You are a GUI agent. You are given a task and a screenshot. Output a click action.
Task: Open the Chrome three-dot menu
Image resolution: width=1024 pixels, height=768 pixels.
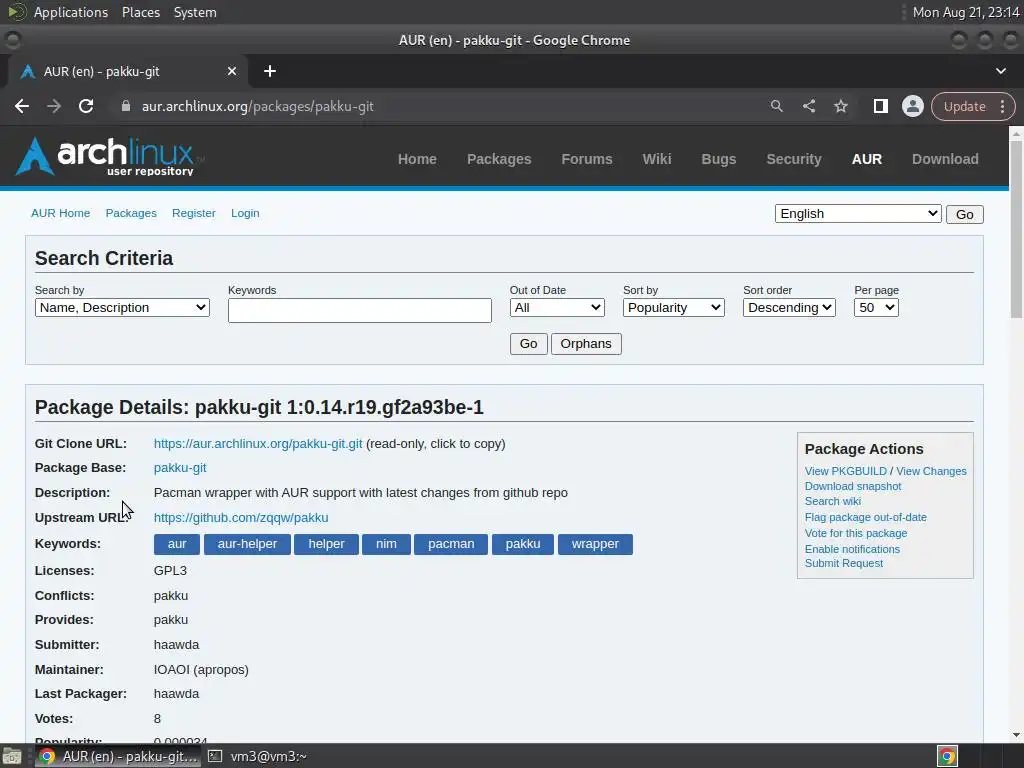point(1002,106)
